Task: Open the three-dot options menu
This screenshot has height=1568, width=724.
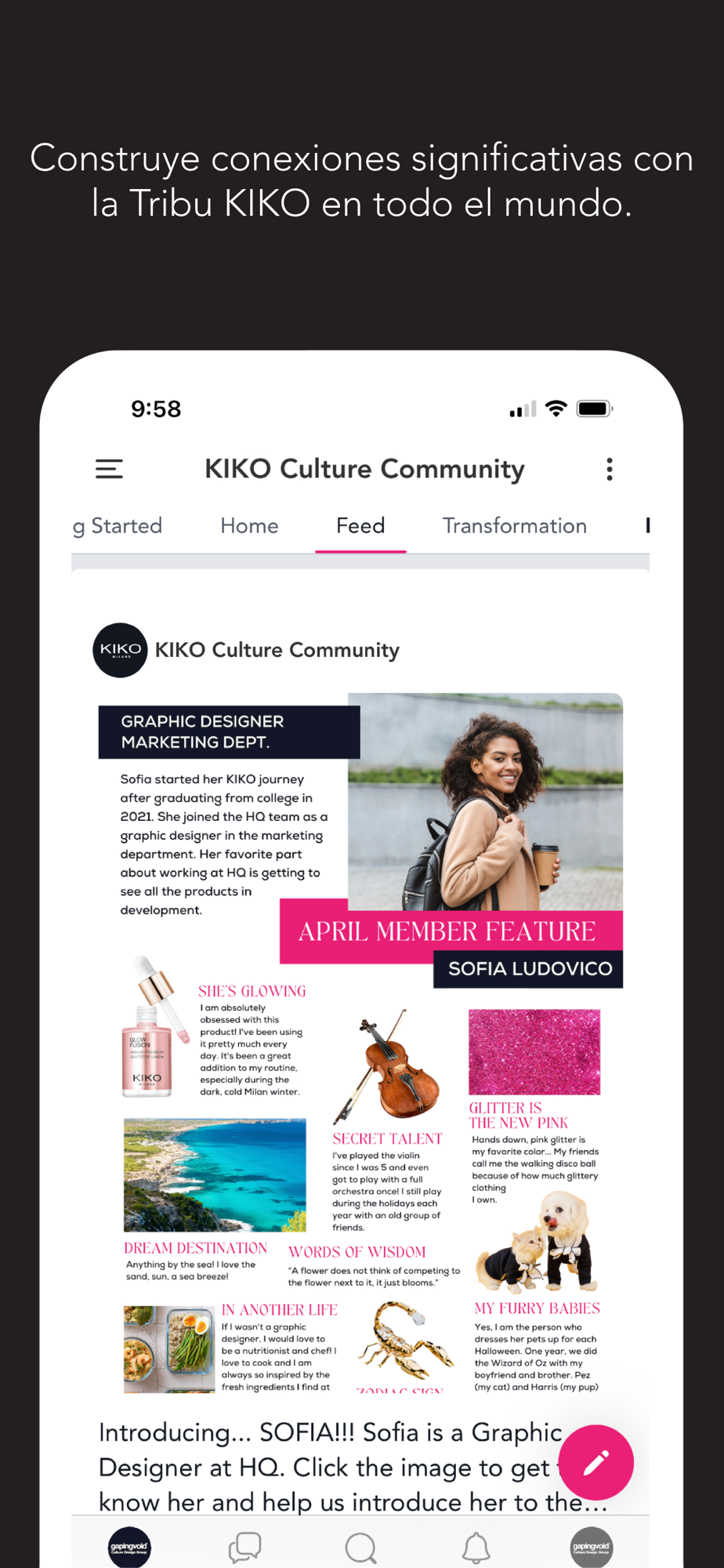Action: click(610, 469)
